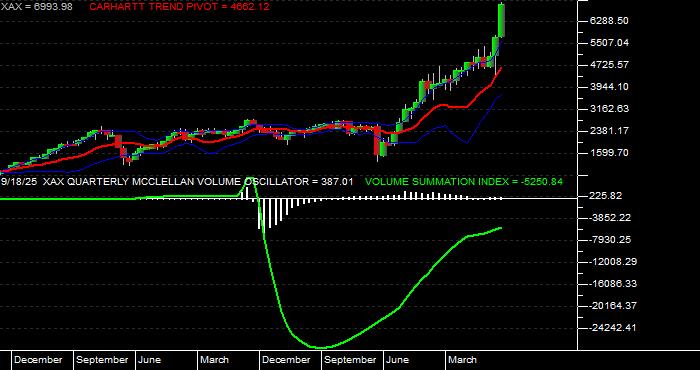Select the 4725.57 price axis value
Viewport: 700px width, 370px height.
coord(608,65)
